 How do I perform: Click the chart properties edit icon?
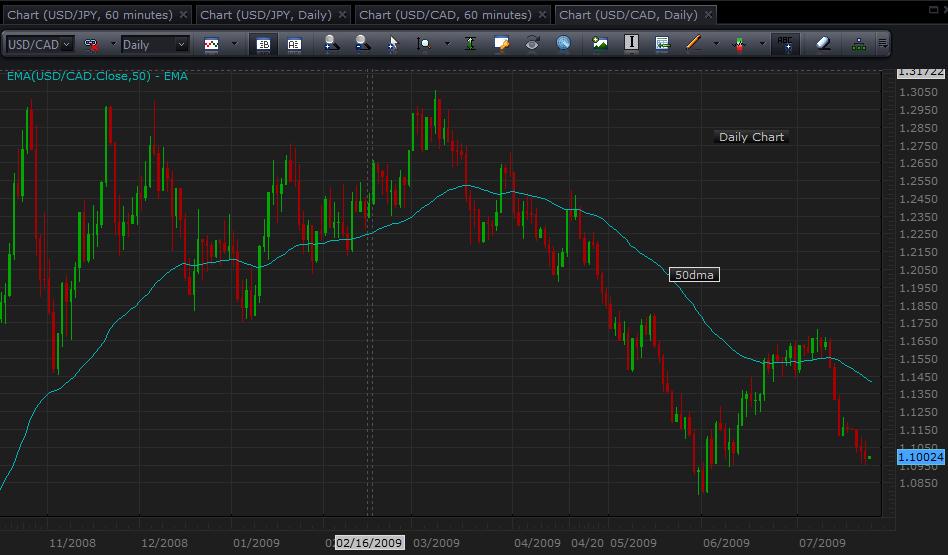[501, 44]
